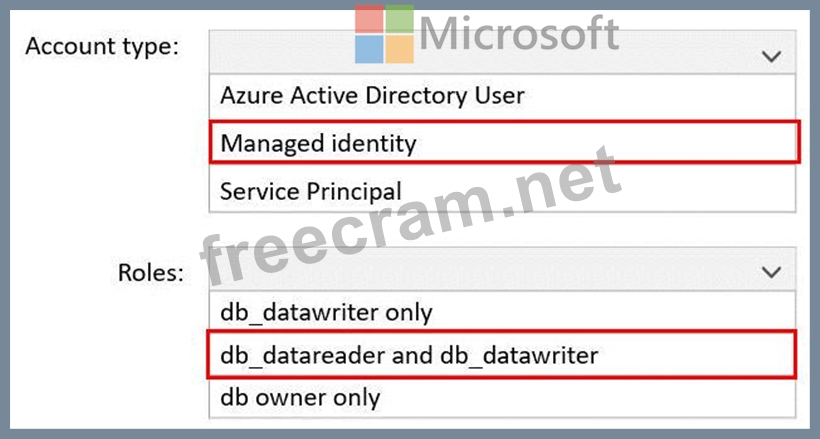
Task: Select Azure Active Directory User option
Action: [x=372, y=97]
